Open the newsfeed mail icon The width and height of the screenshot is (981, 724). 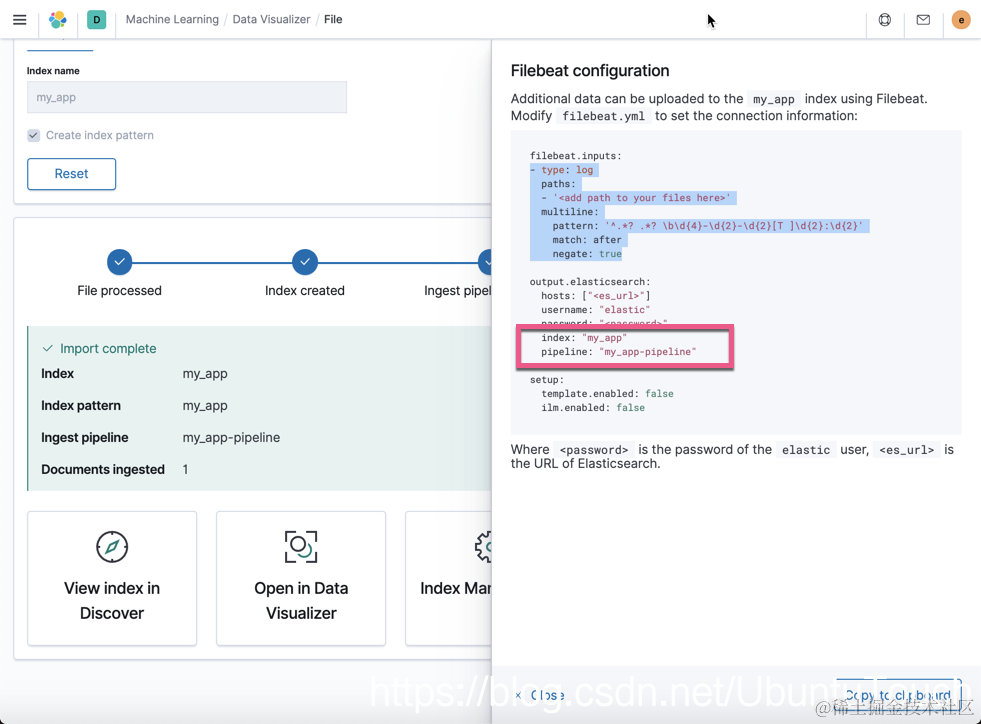tap(923, 19)
